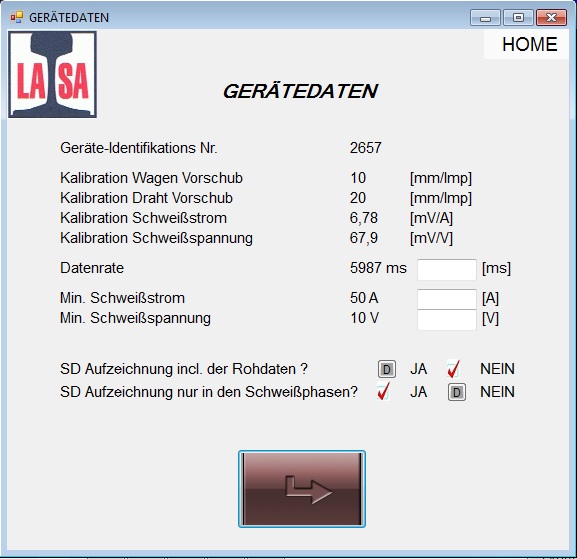This screenshot has width=577, height=559.
Task: Click the SD Aufzeichnung nur in den Schweißphasen question
Action: pos(209,392)
